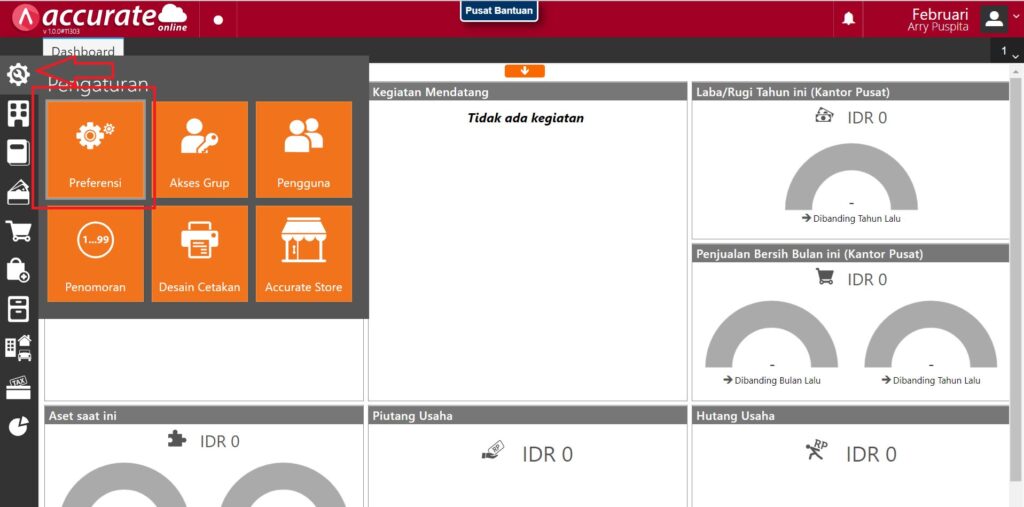Expand the dropdown chevron beside the profile avatar
The width and height of the screenshot is (1024, 507).
1016,17
